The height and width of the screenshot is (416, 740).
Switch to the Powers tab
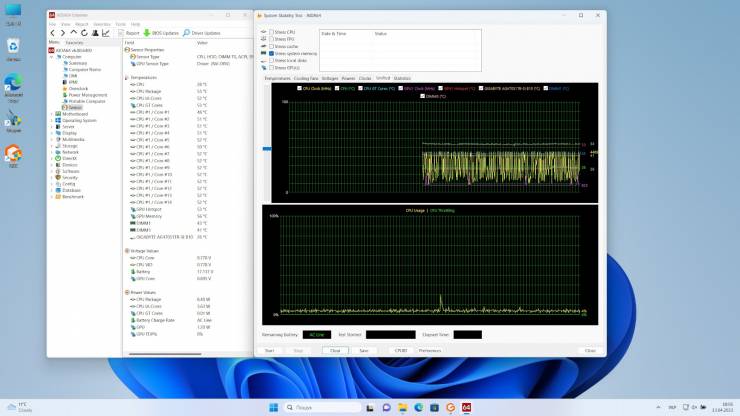pyautogui.click(x=348, y=78)
